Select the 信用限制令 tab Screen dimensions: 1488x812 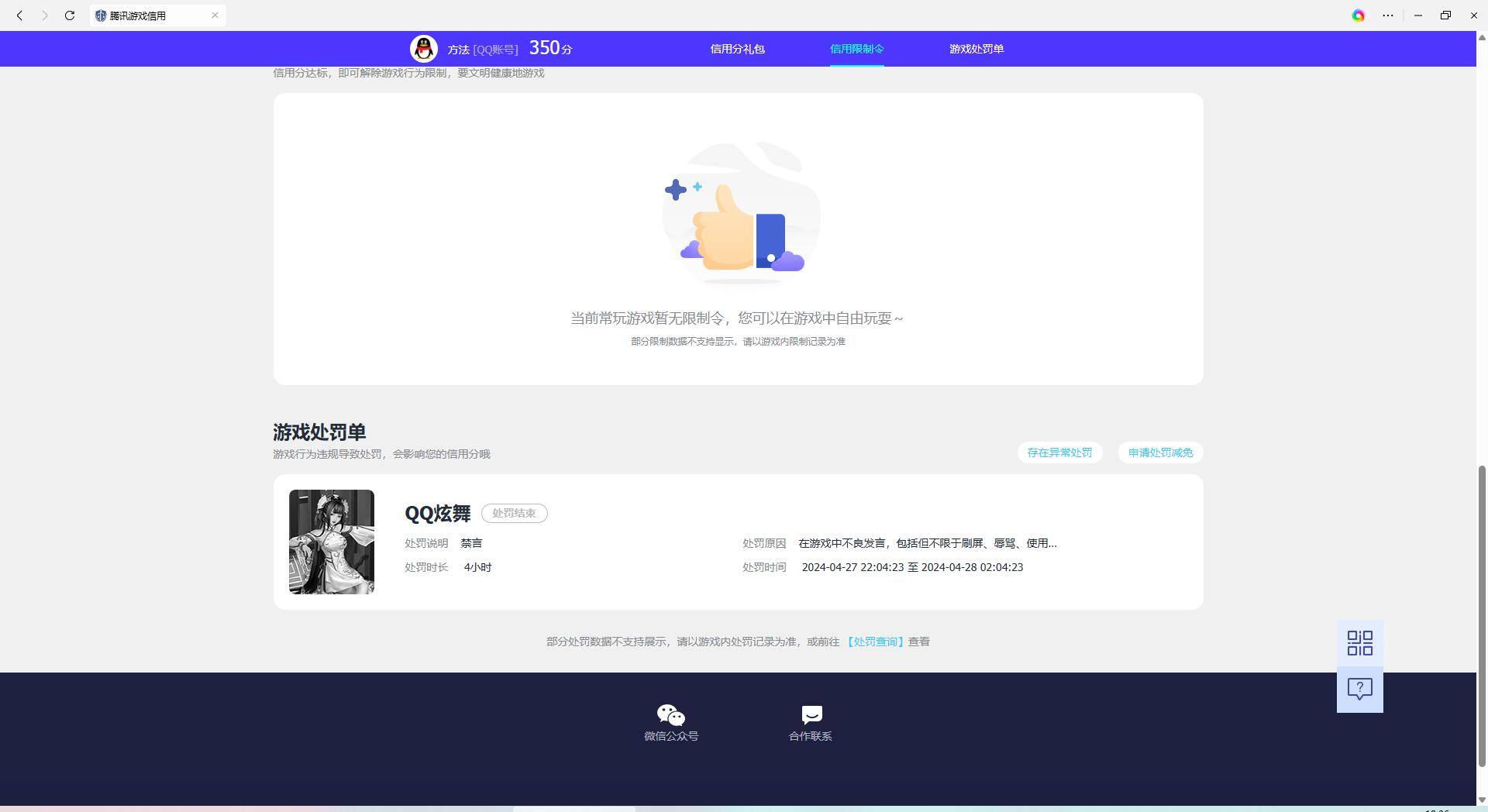[856, 48]
